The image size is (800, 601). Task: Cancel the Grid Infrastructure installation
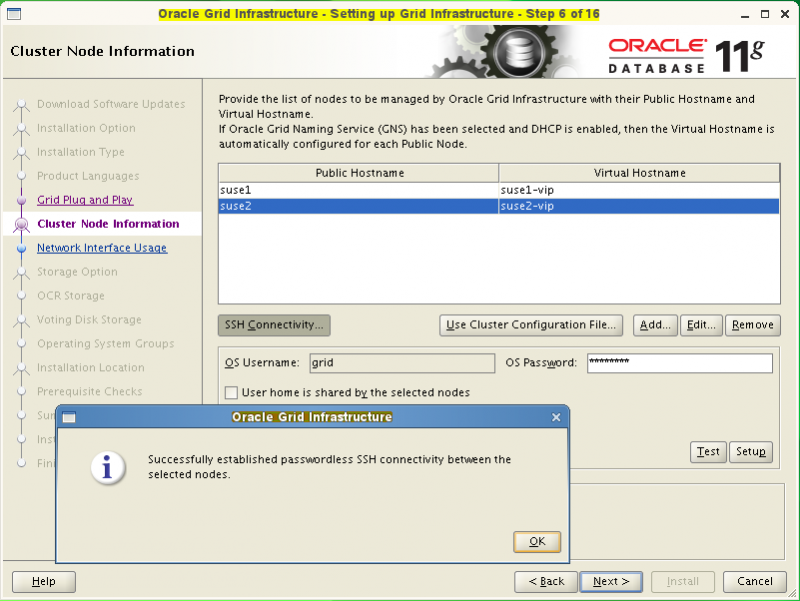[754, 581]
